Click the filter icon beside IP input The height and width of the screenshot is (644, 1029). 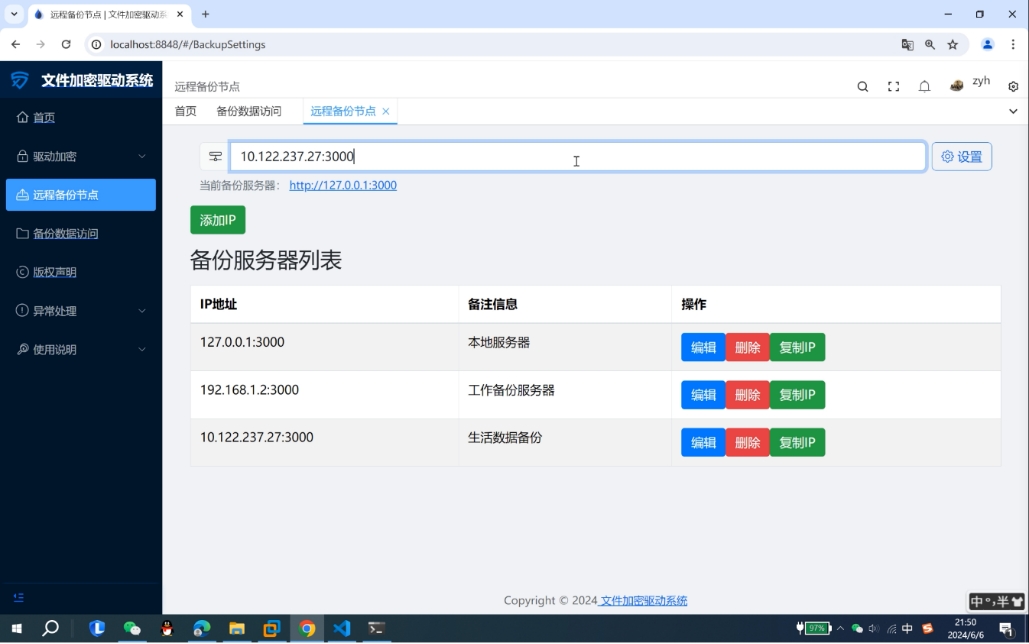click(215, 156)
